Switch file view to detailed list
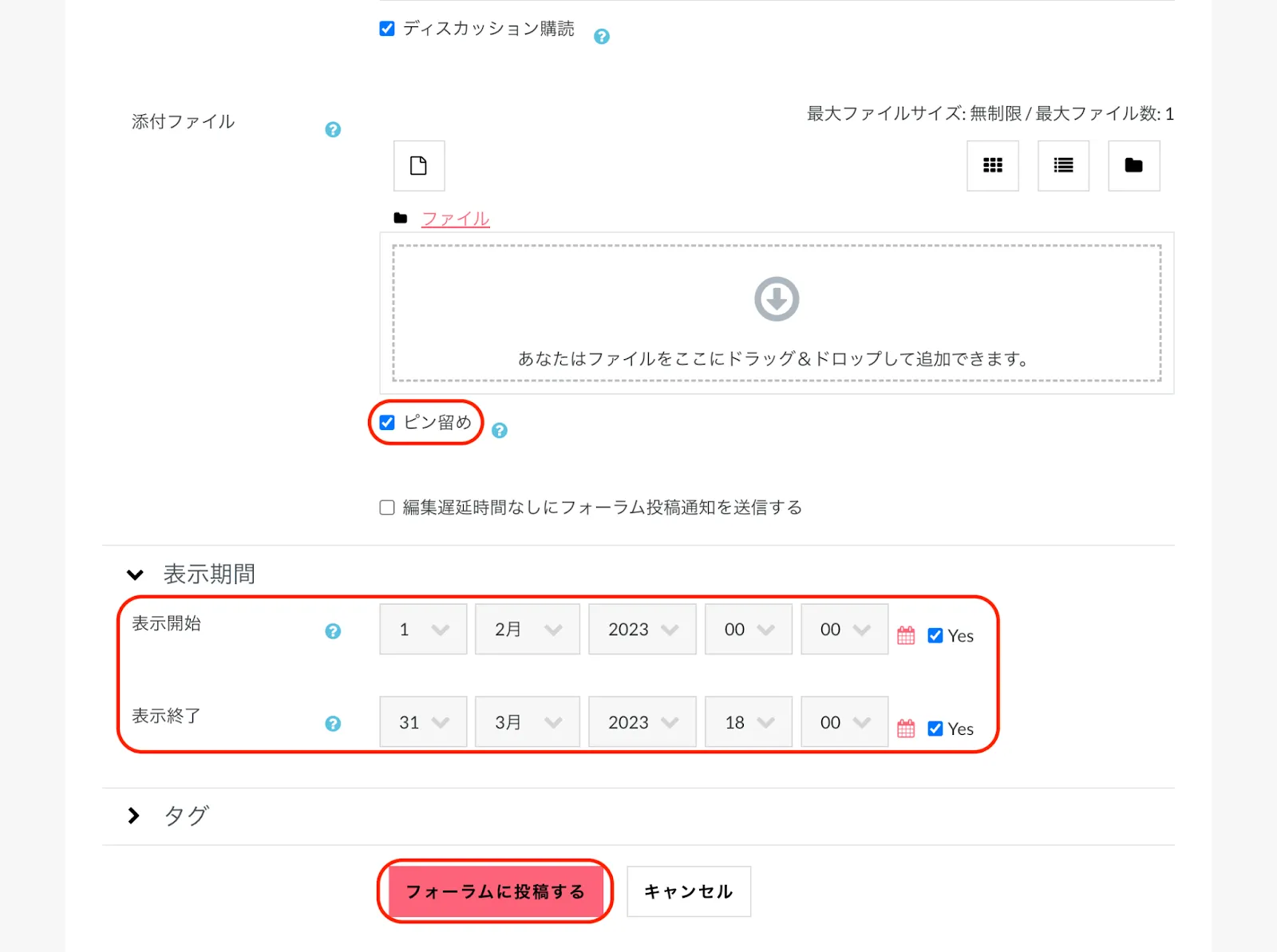 [1062, 165]
